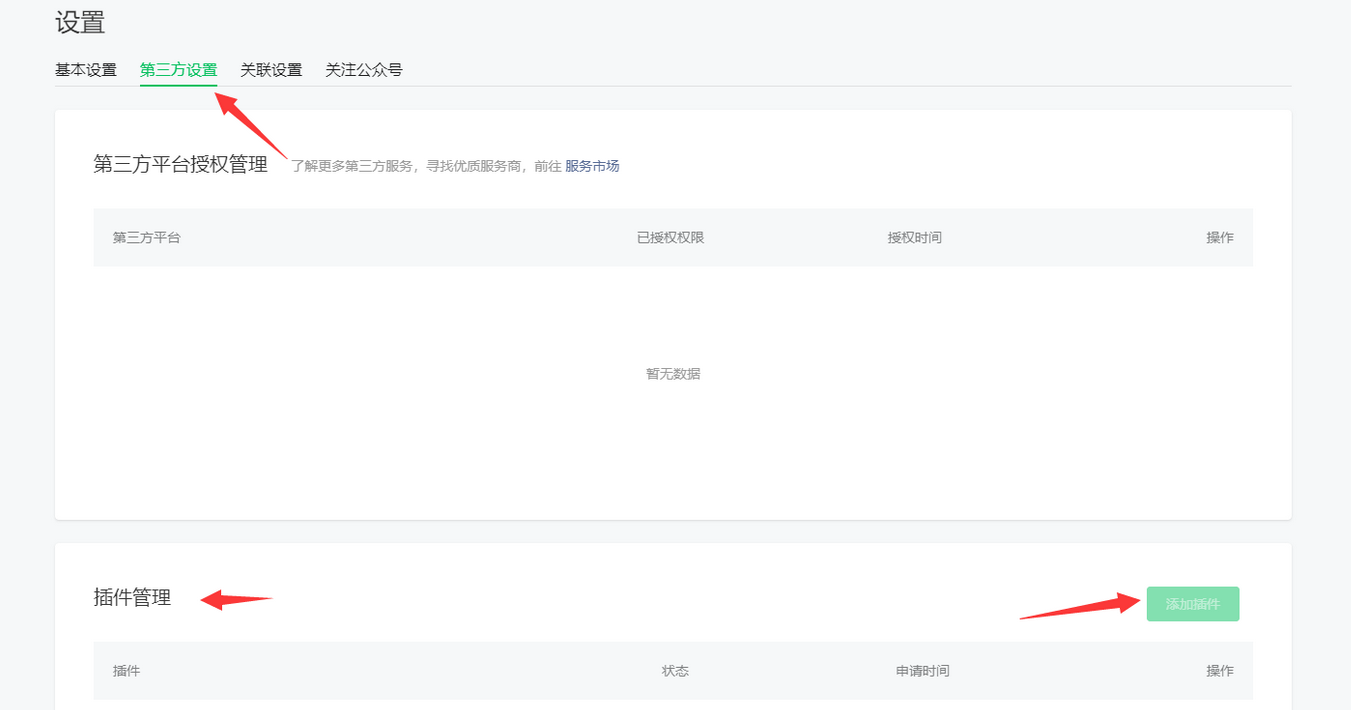Image resolution: width=1351 pixels, height=710 pixels.
Task: Click the red arrow beside 插件管理 heading
Action: pos(237,600)
